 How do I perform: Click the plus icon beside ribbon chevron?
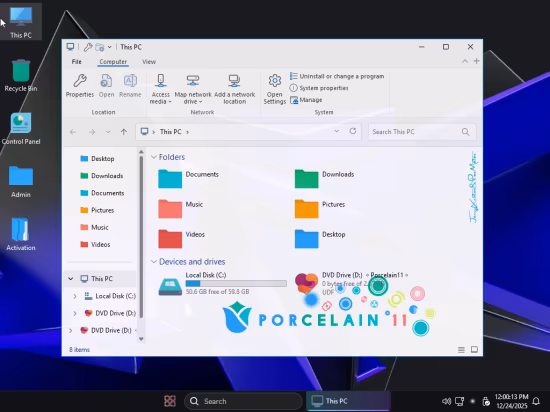click(476, 61)
